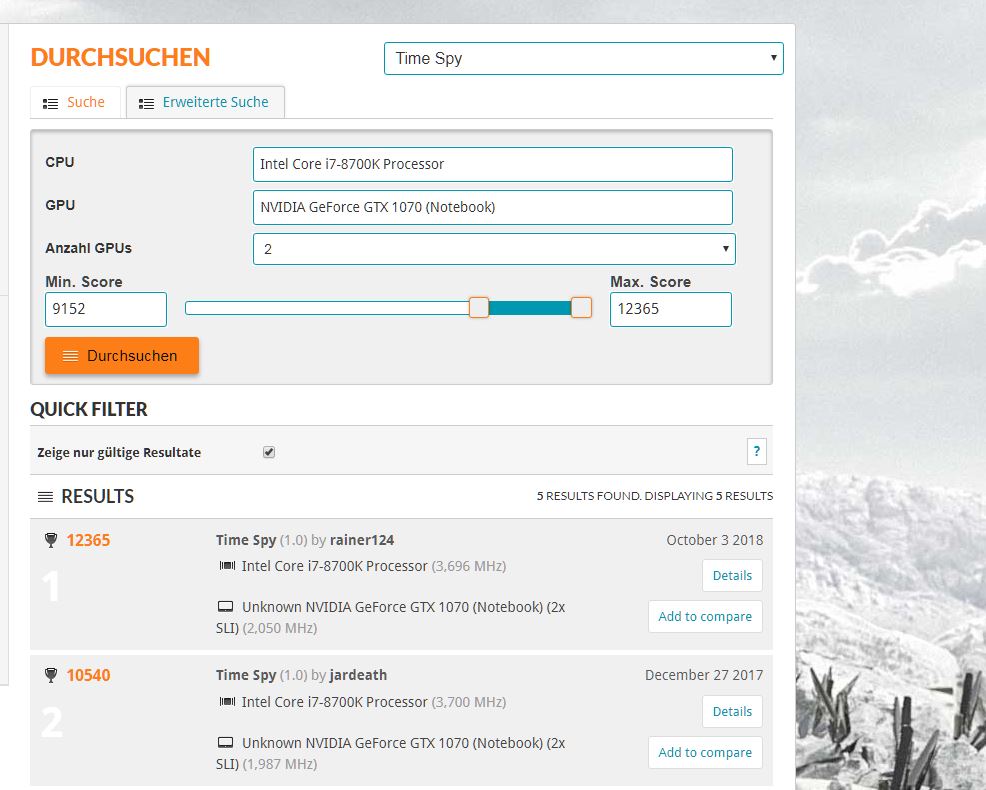
Task: Click the December 27 2017 date text
Action: (x=704, y=676)
